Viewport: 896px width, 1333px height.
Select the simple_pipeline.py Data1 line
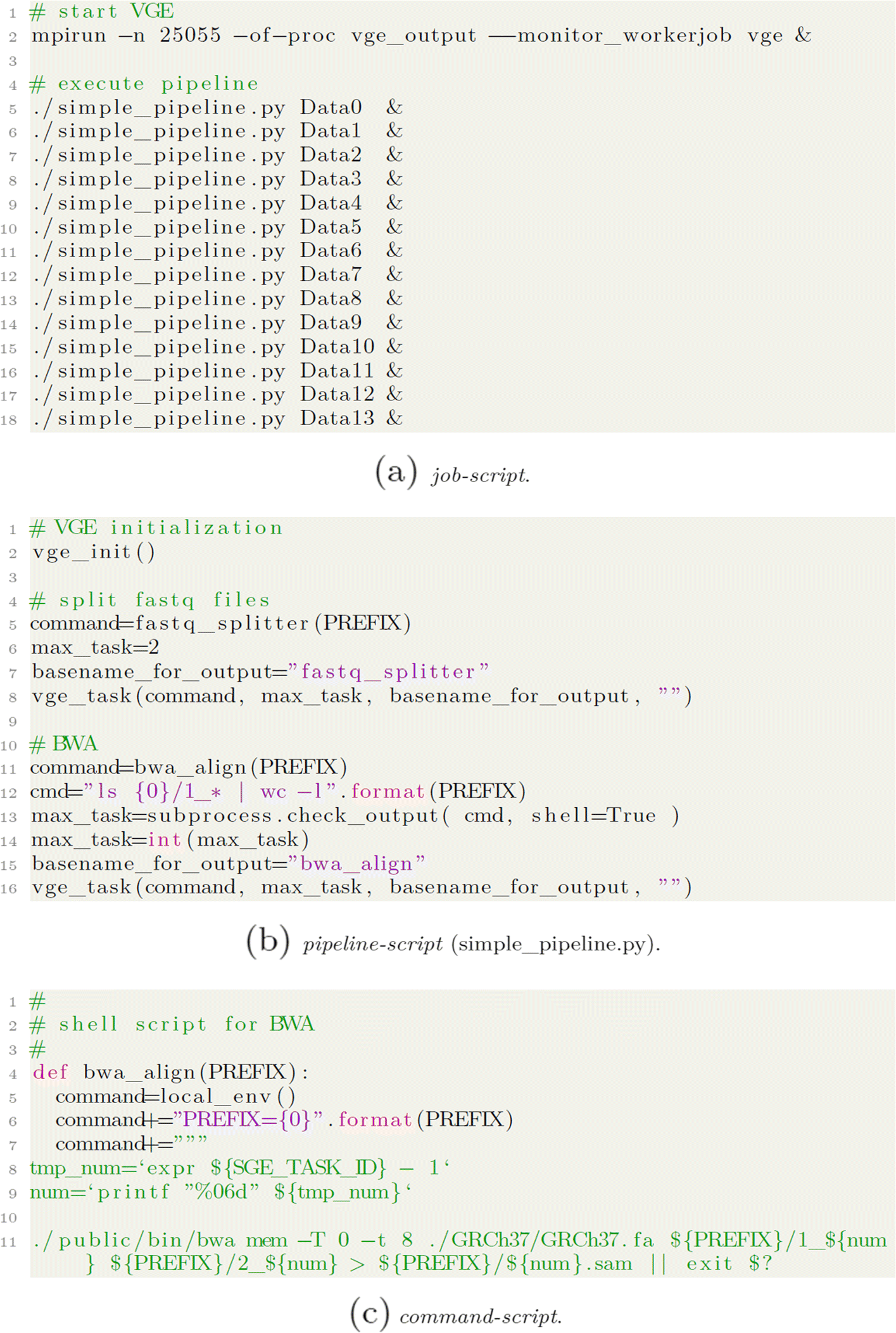point(217,131)
